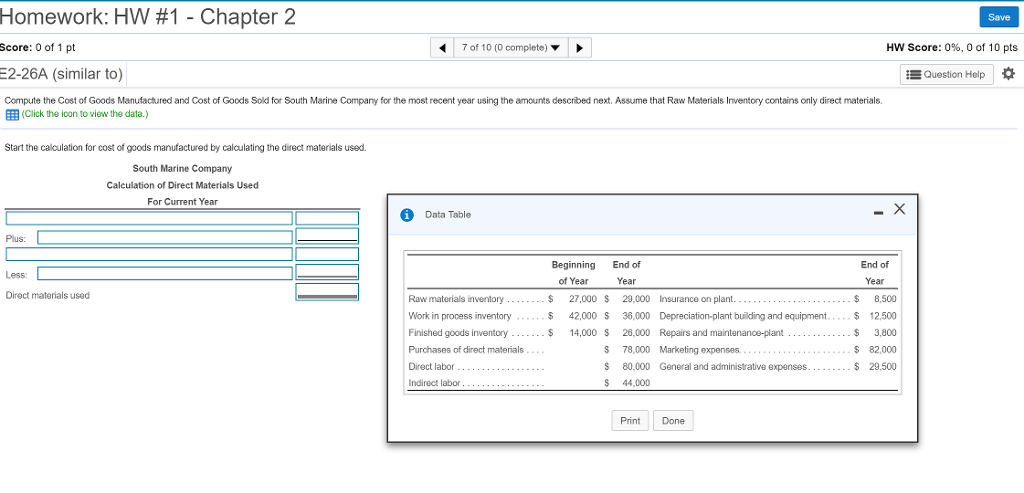Click 'Insurance on plant' row label
This screenshot has height=493, width=1024.
coord(697,299)
